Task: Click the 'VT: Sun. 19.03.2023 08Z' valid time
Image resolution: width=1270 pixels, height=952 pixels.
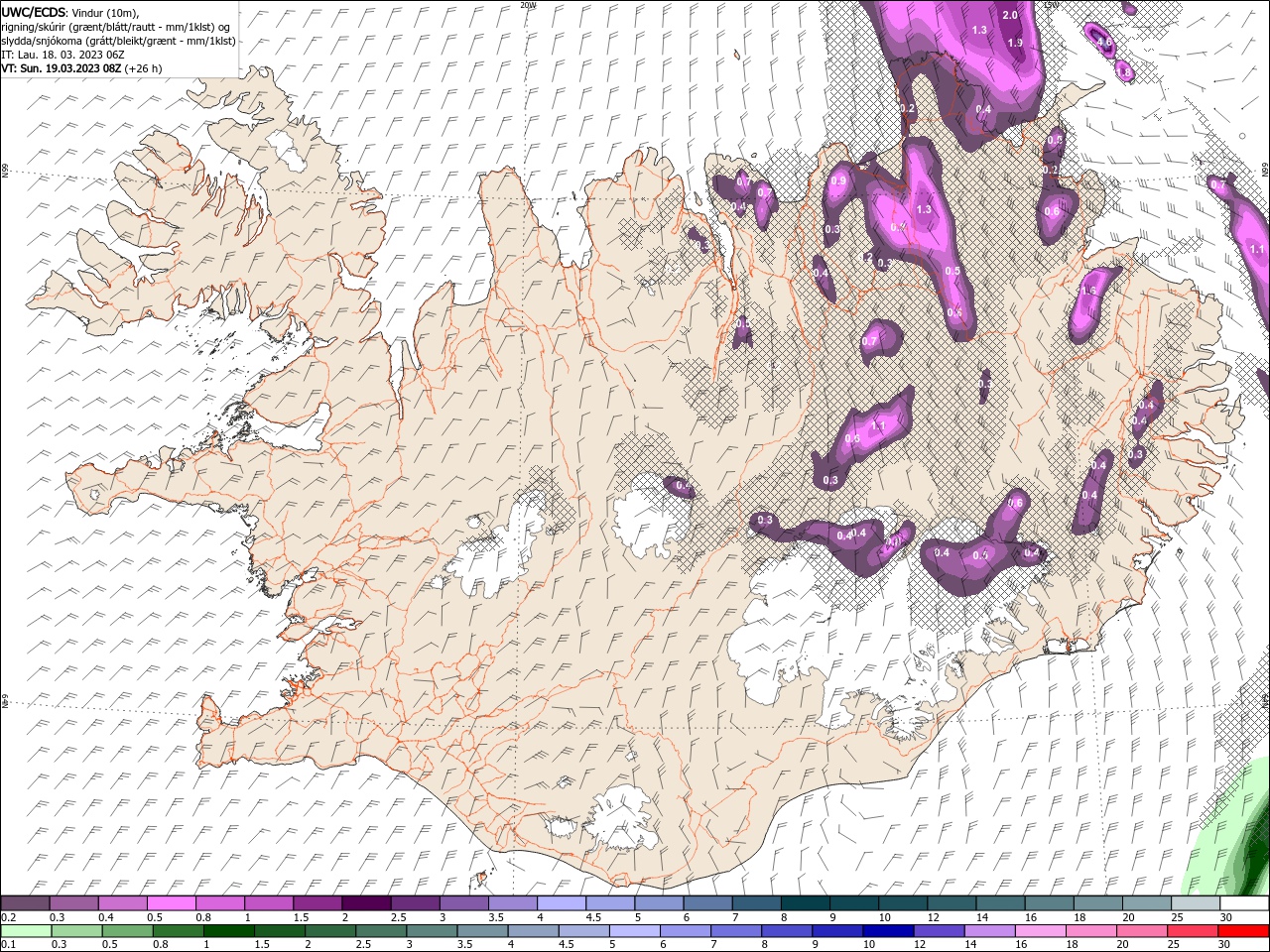Action: click(x=62, y=68)
